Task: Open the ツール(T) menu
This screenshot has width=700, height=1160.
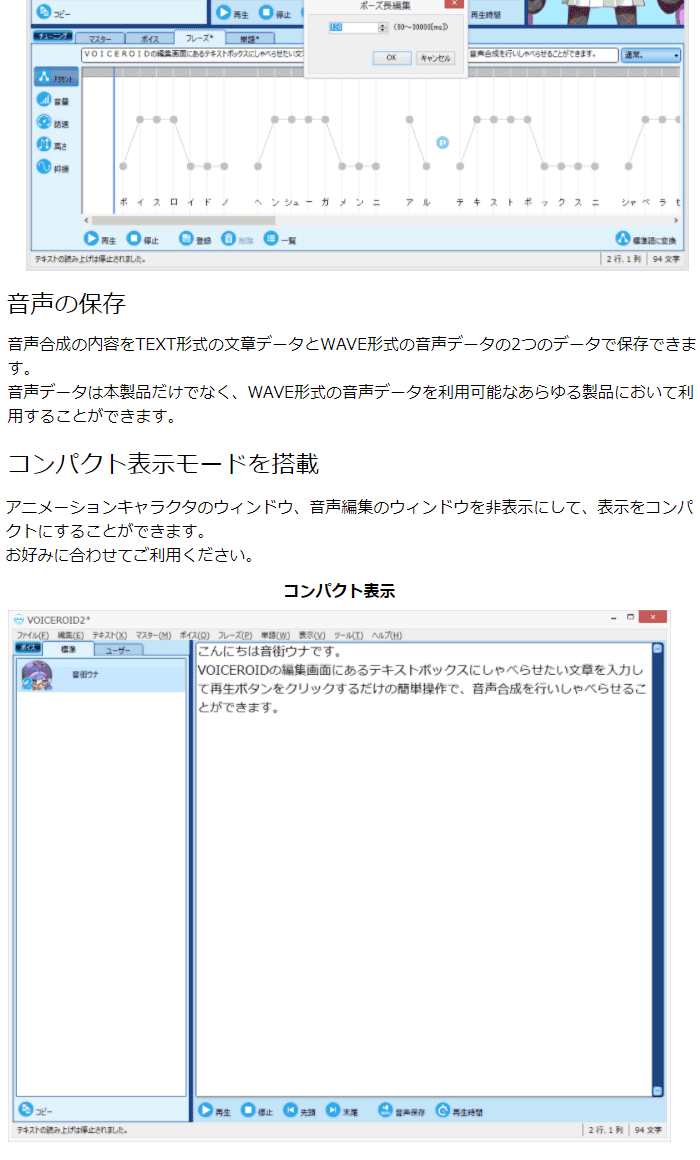Action: click(349, 635)
